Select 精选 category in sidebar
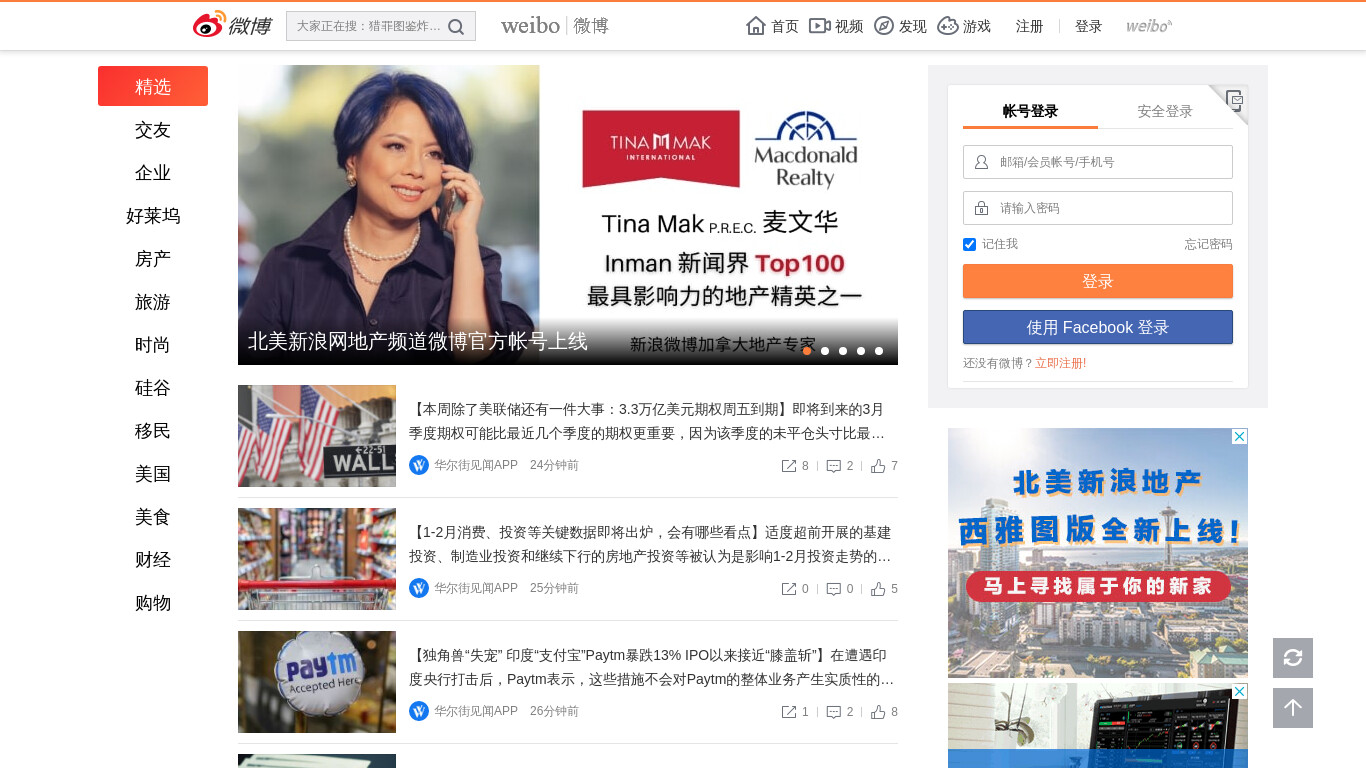This screenshot has width=1366, height=768. (153, 86)
